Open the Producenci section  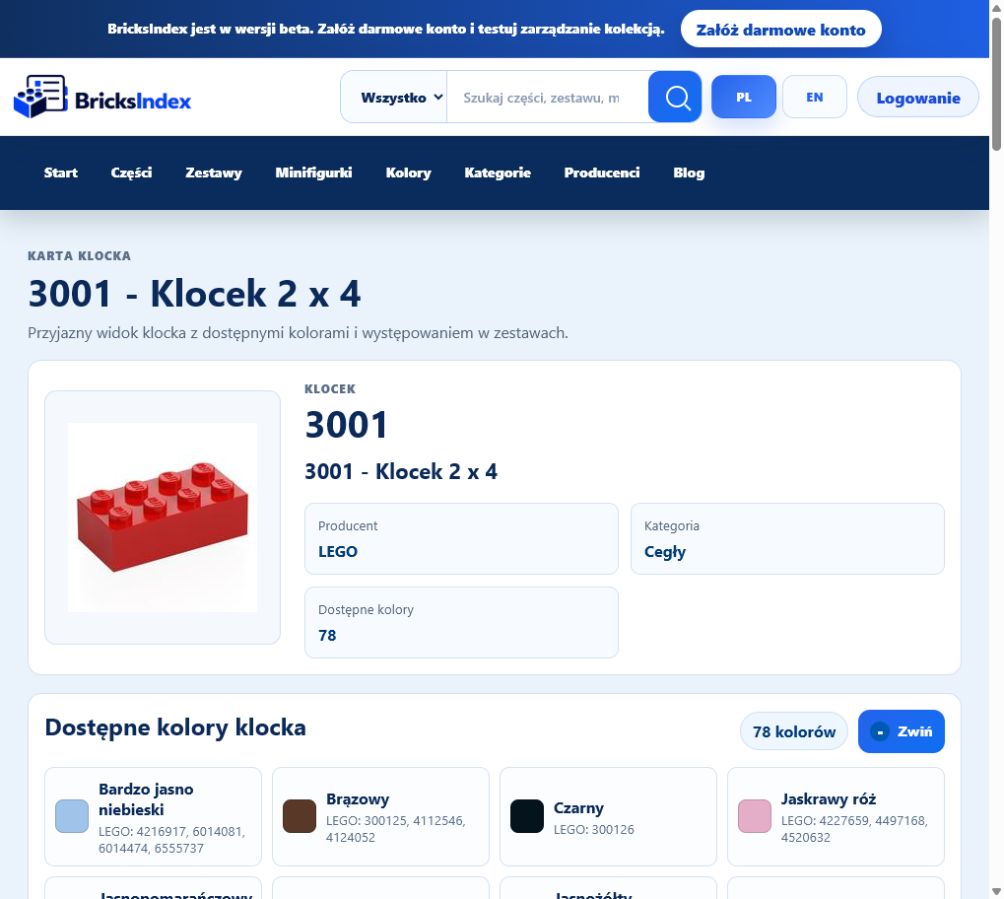pos(602,173)
